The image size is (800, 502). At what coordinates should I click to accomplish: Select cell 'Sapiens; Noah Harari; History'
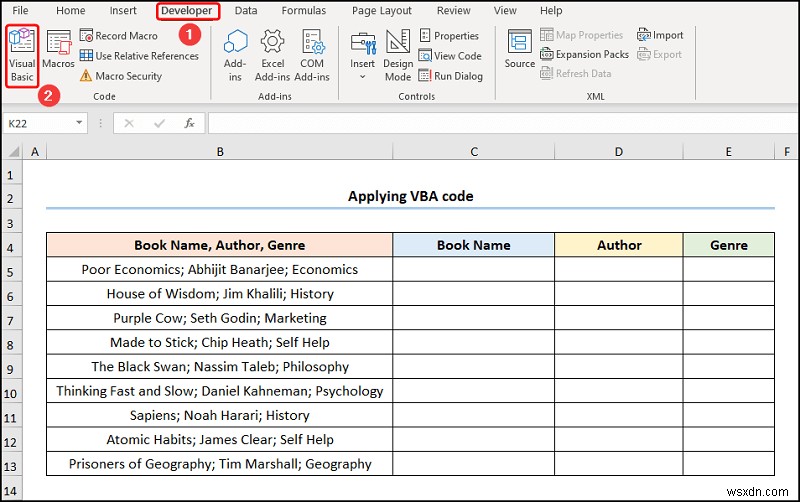(220, 415)
